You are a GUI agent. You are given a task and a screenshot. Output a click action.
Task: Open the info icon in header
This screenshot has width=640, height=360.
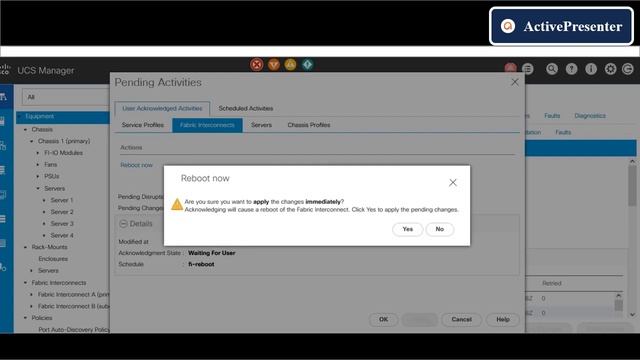coord(591,69)
